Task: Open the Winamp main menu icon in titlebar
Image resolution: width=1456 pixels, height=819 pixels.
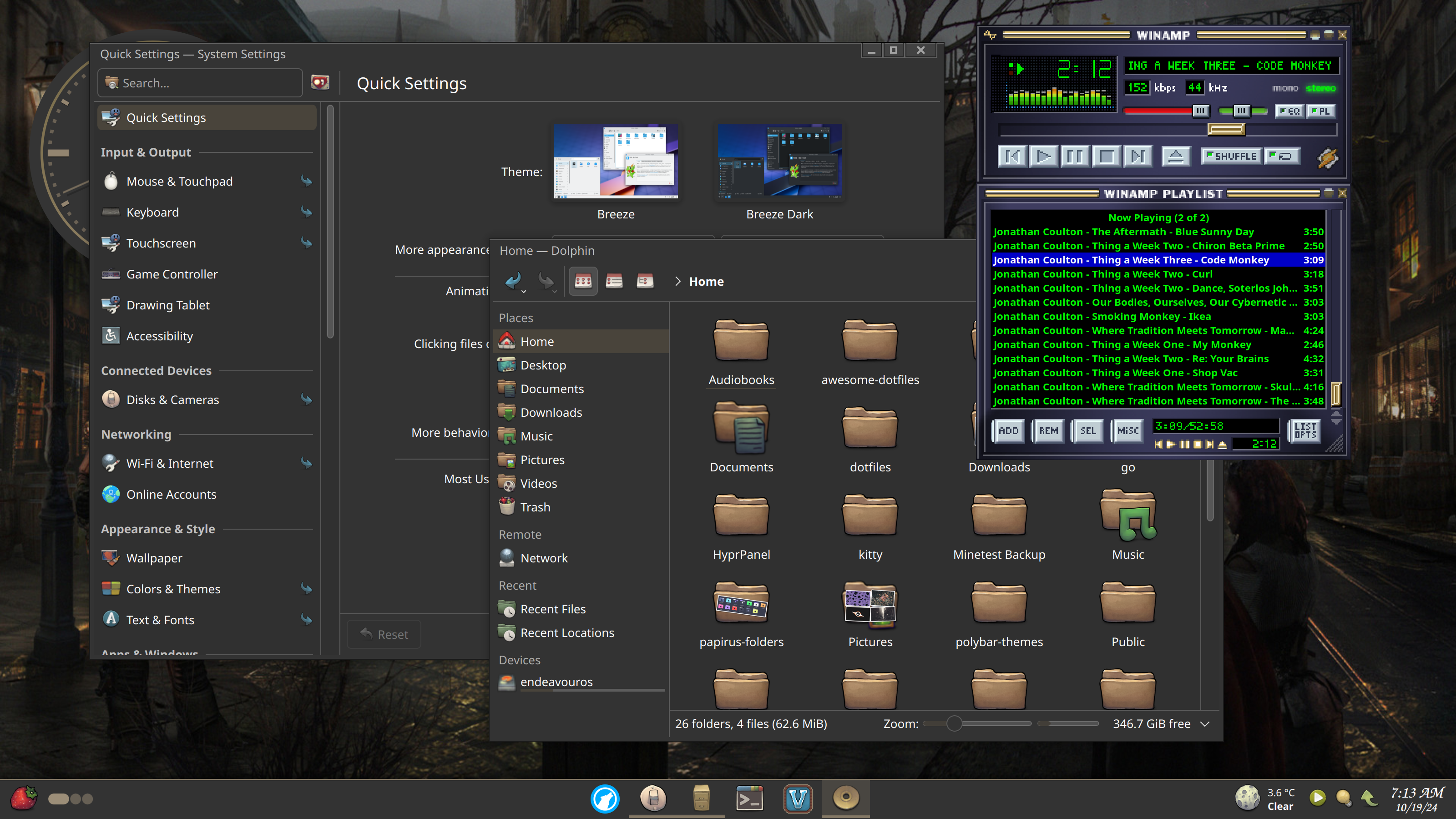Action: 990,35
